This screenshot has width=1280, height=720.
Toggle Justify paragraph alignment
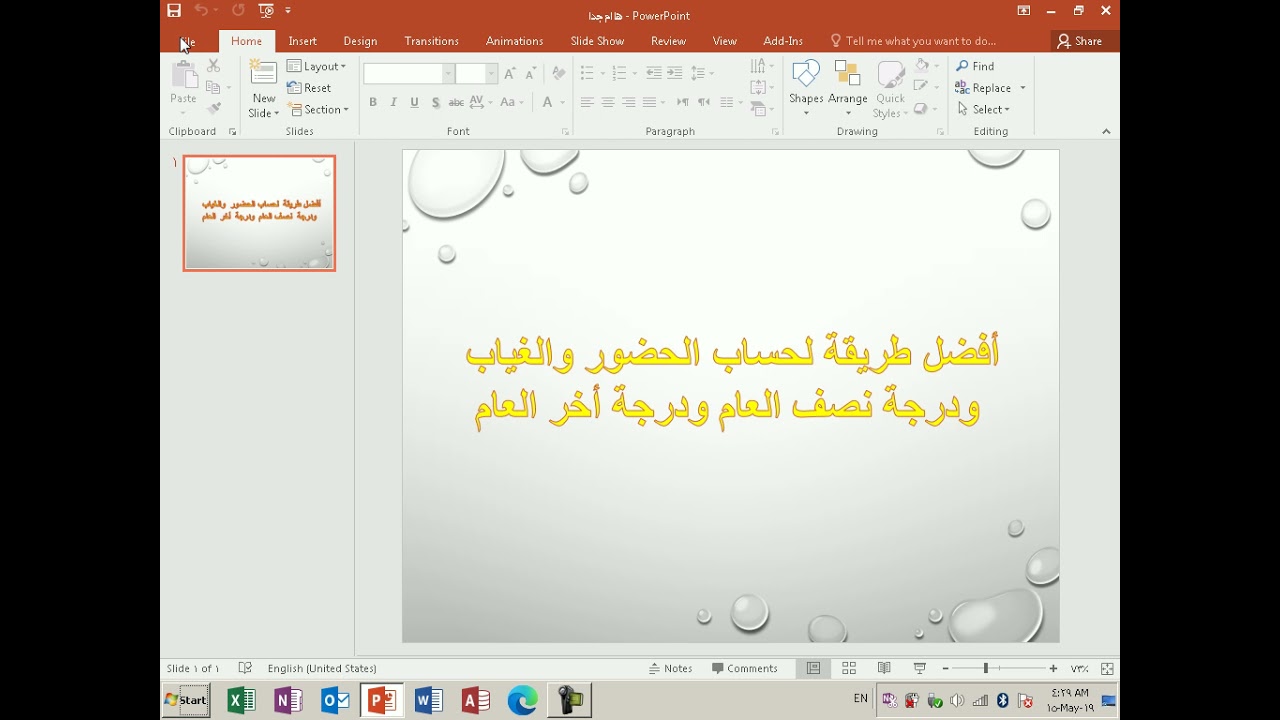tap(649, 102)
